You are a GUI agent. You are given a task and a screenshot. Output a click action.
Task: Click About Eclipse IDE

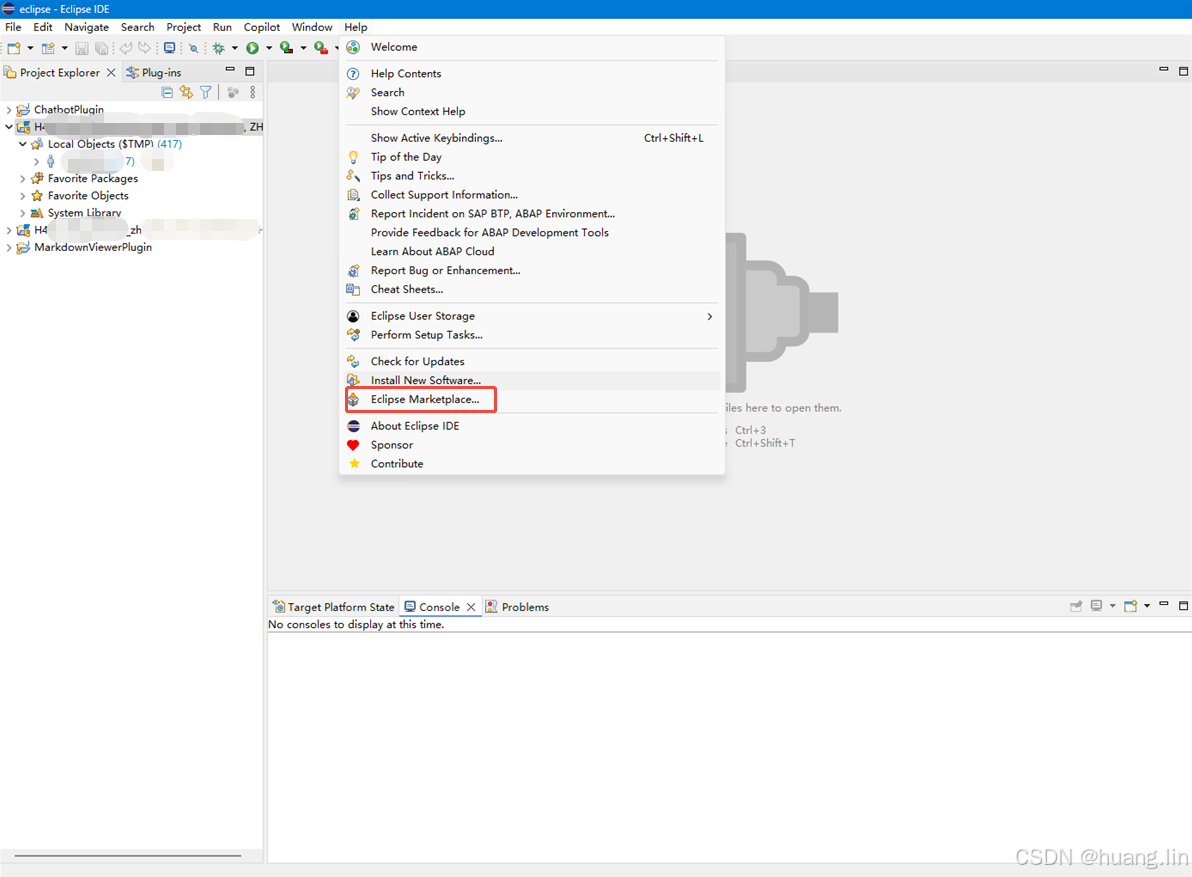click(531, 426)
